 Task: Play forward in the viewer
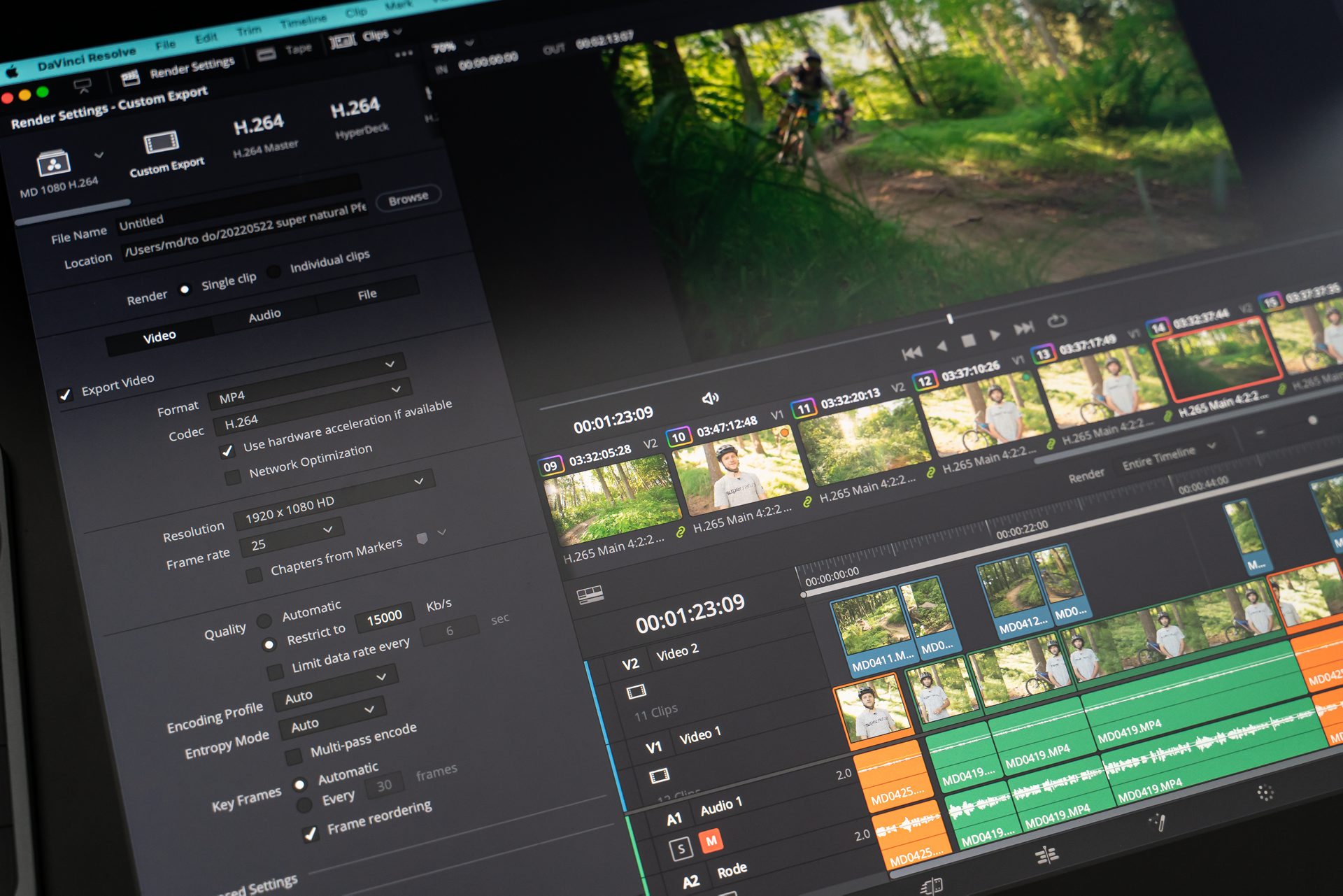click(x=995, y=335)
